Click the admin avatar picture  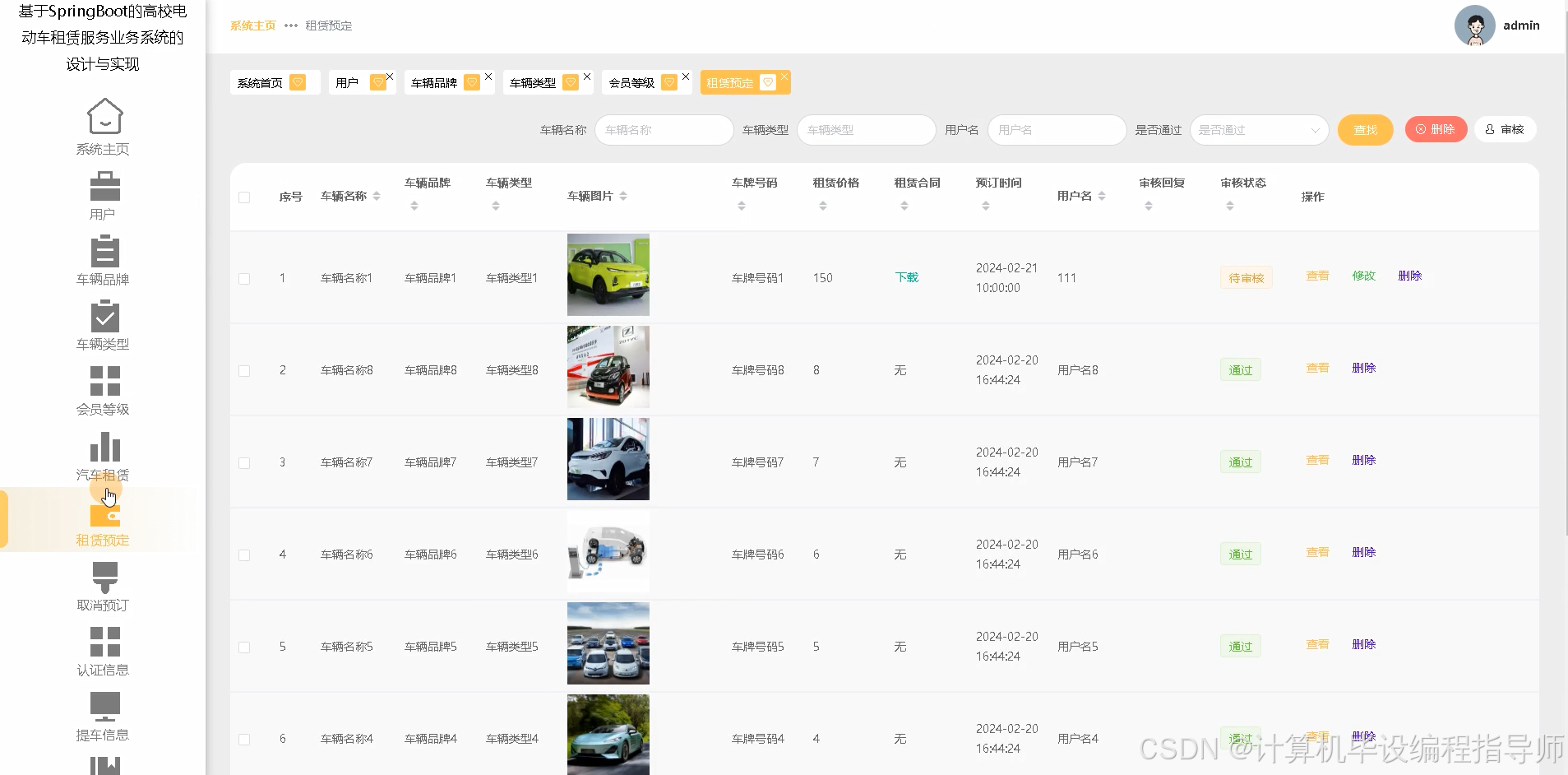tap(1474, 26)
